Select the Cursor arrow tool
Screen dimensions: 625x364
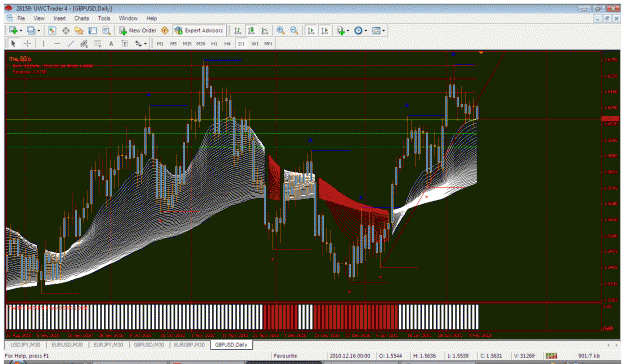13,43
